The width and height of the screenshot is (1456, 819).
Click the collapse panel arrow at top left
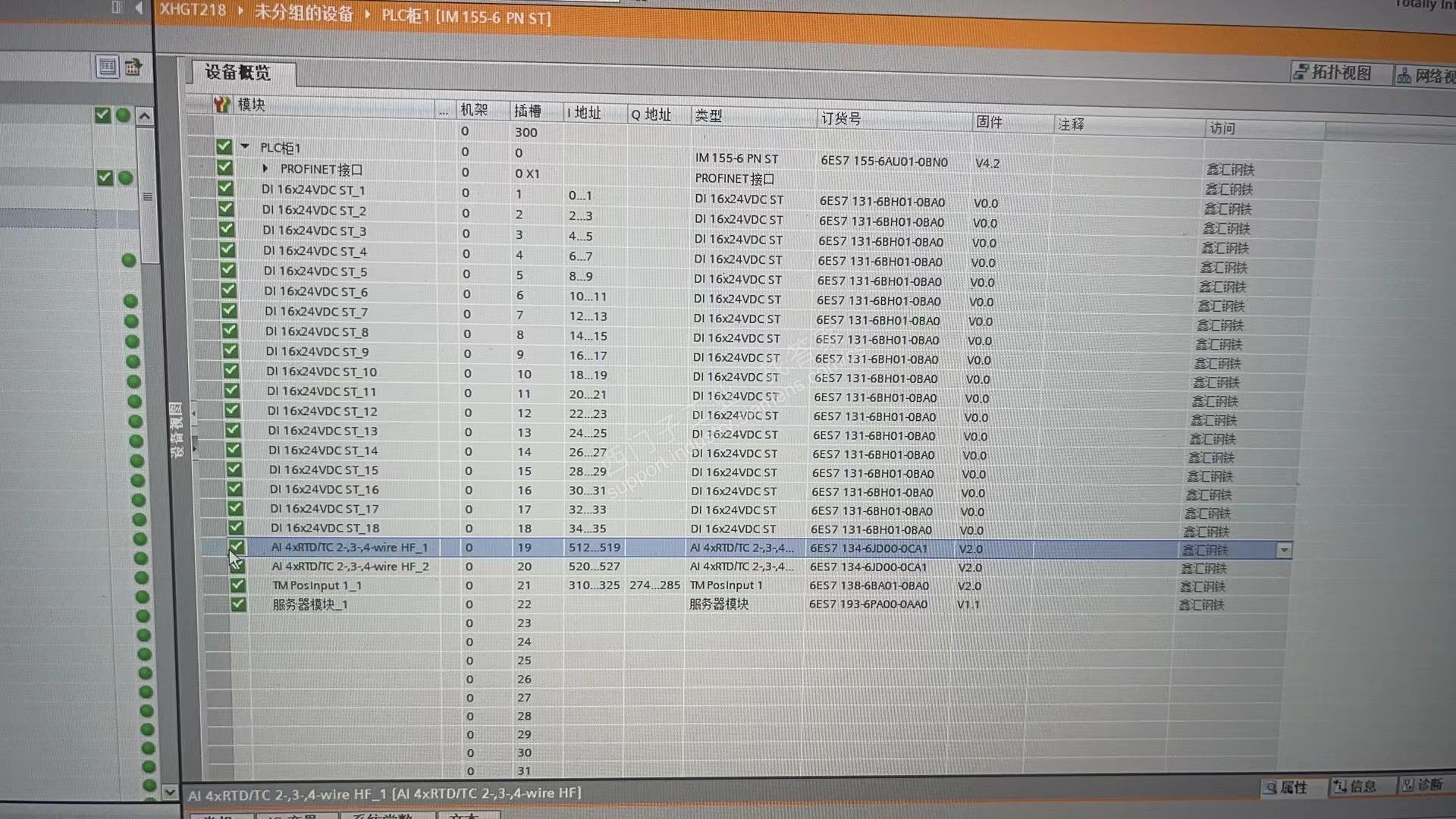[139, 8]
